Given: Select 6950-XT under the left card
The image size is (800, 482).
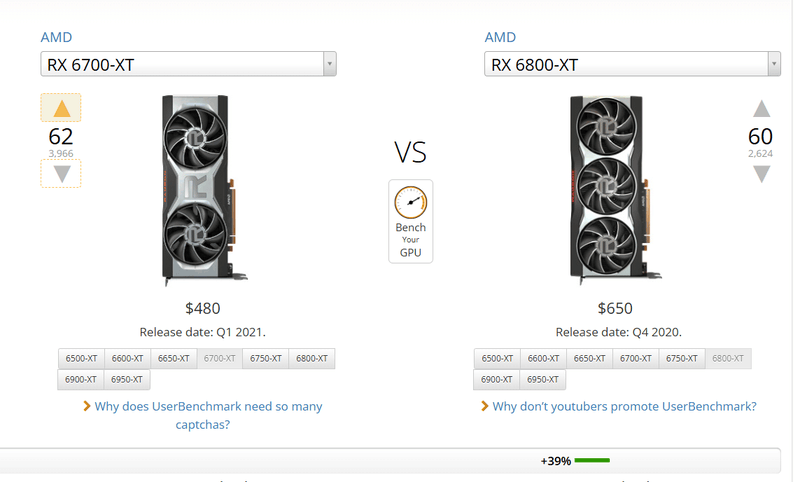Looking at the screenshot, I should click(127, 379).
